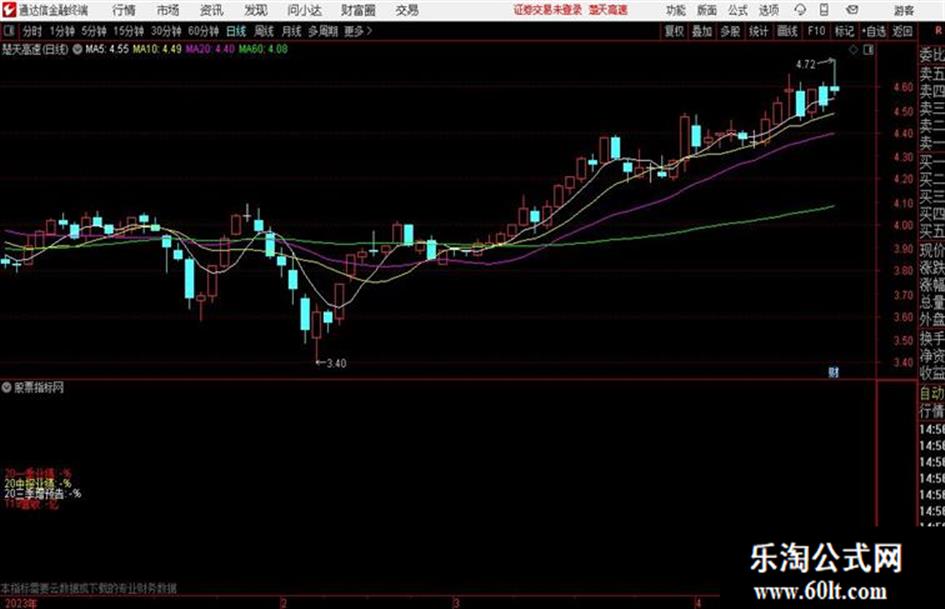Click the 统计 statistics toolbar button
Image resolution: width=945 pixels, height=609 pixels.
click(x=759, y=31)
